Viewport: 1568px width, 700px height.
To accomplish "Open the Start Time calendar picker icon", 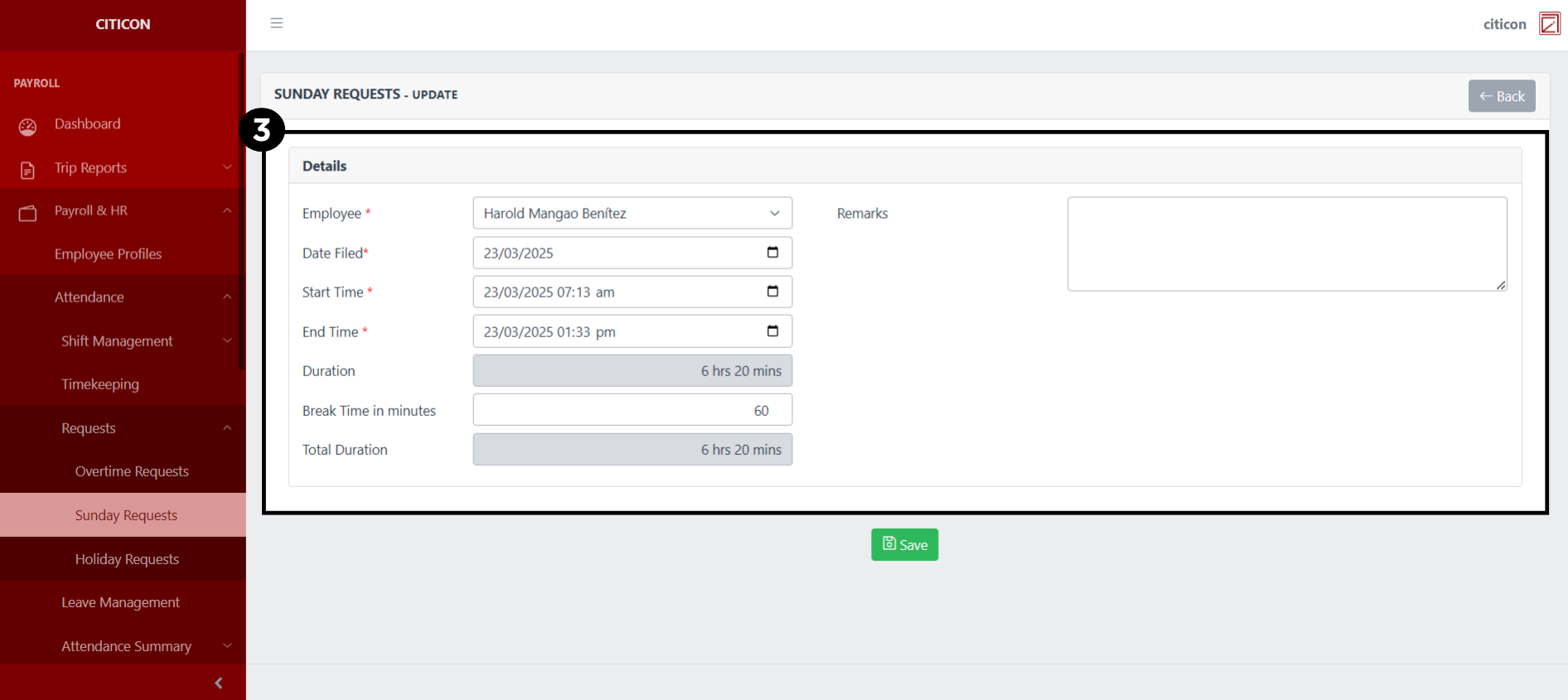I will [x=772, y=292].
